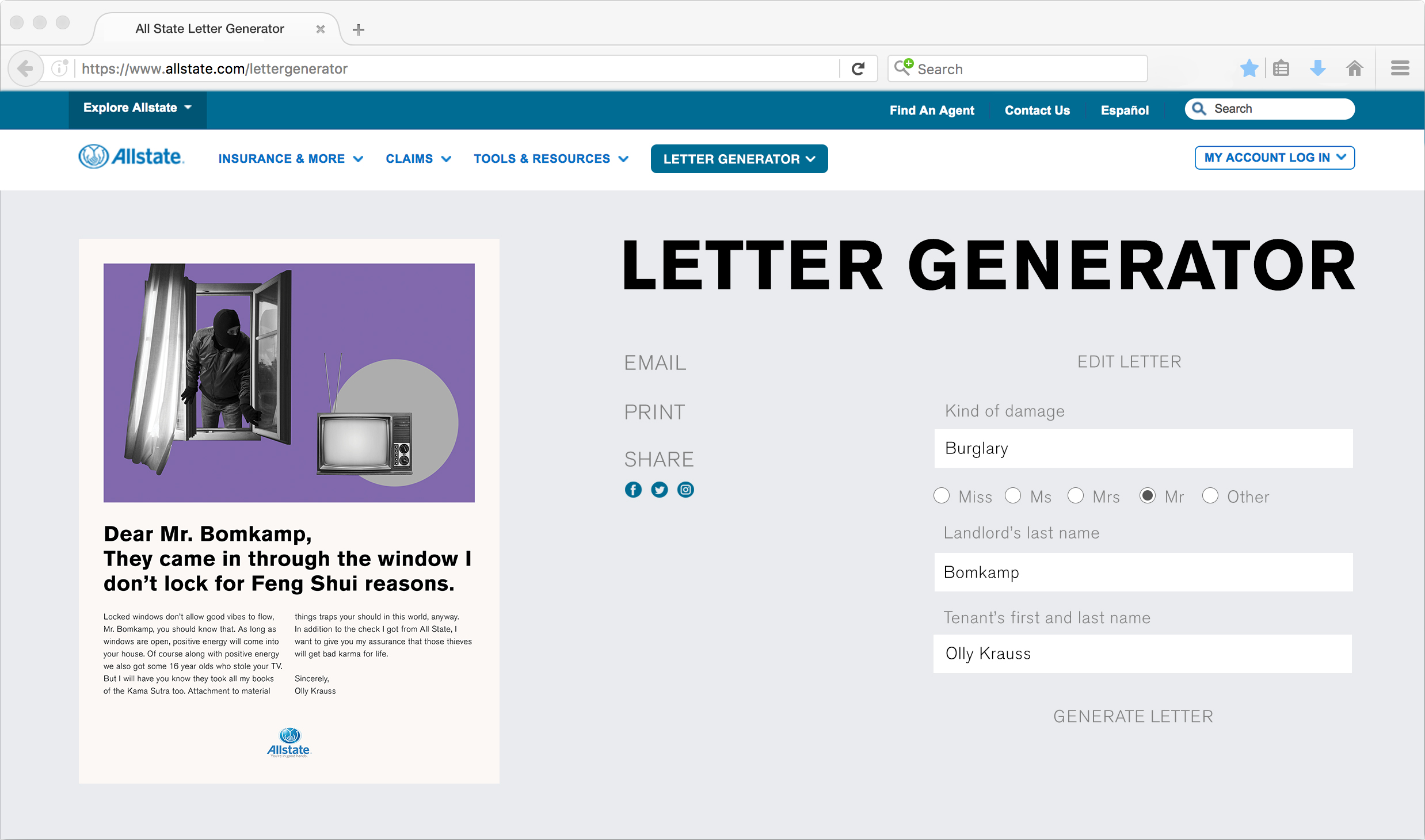This screenshot has width=1425, height=840.
Task: Select the Mrs radio button
Action: coord(1076,497)
